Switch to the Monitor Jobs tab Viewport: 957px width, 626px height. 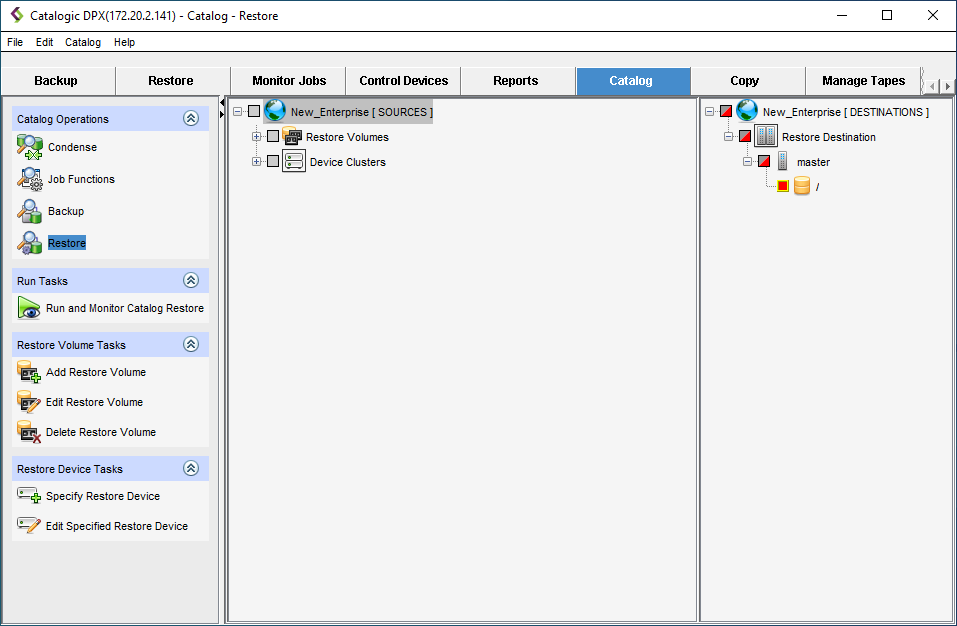[288, 81]
